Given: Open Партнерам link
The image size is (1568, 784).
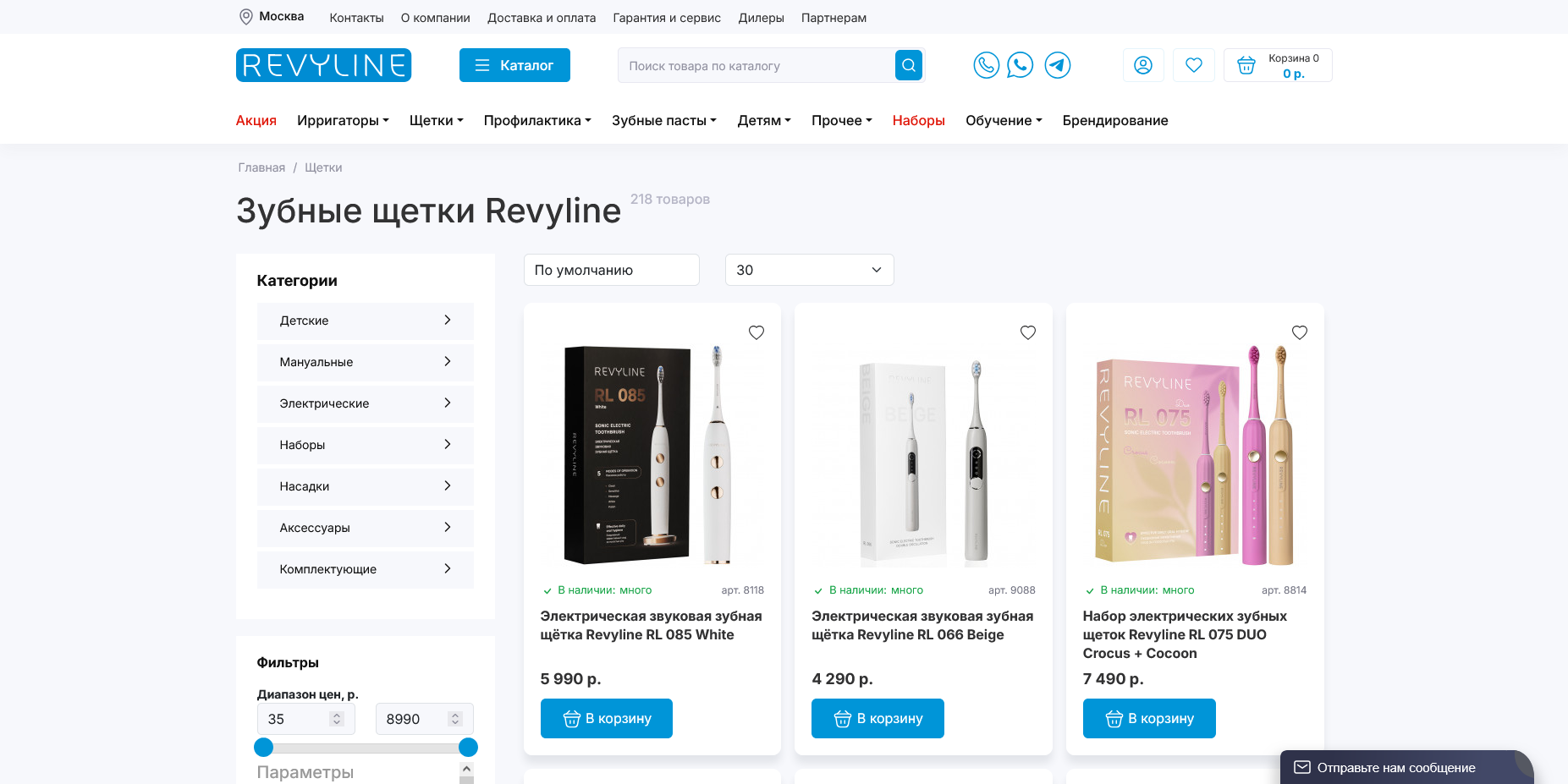Looking at the screenshot, I should (834, 18).
